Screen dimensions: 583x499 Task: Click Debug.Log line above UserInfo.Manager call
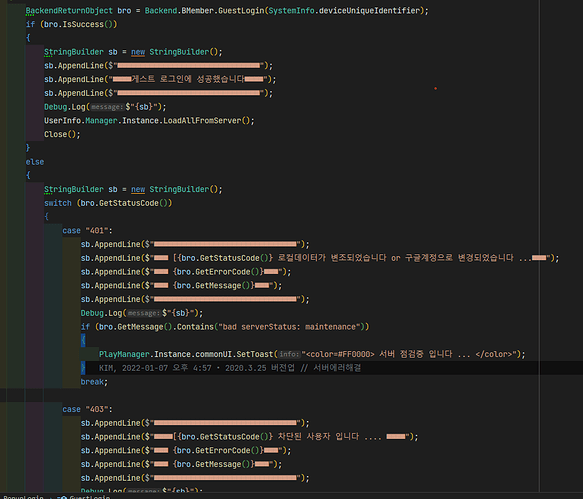[x=105, y=107]
